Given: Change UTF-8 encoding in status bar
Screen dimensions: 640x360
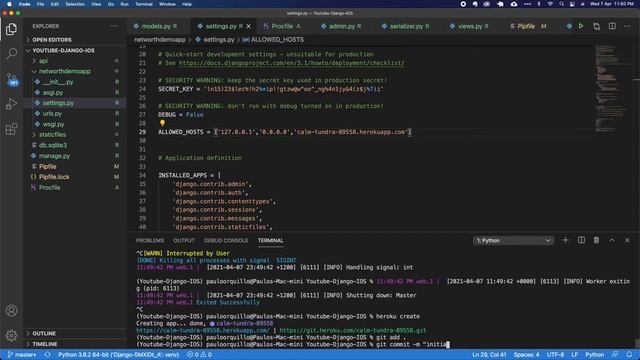Looking at the screenshot, I should [555, 355].
